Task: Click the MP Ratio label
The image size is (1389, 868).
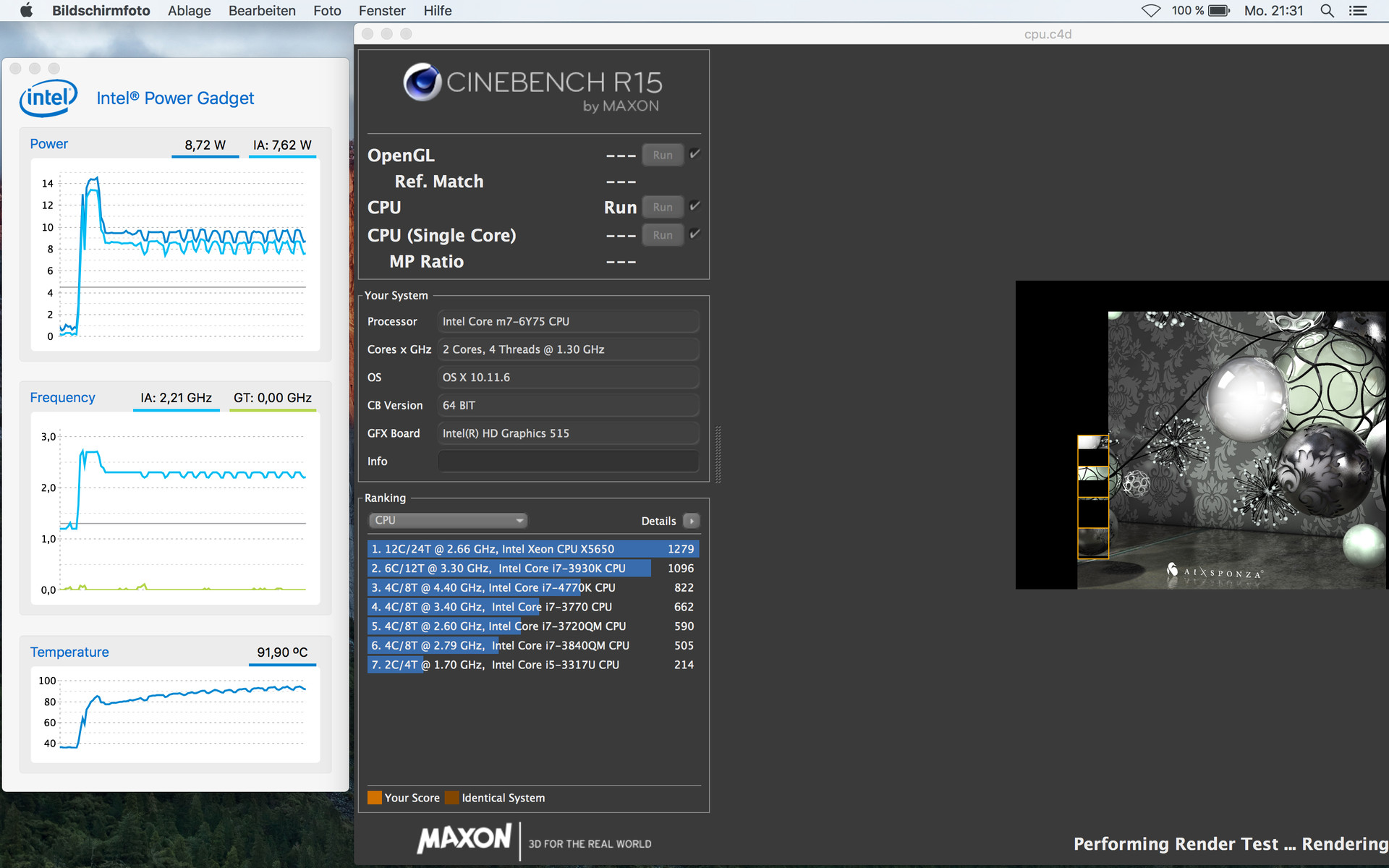Action: pos(427,262)
